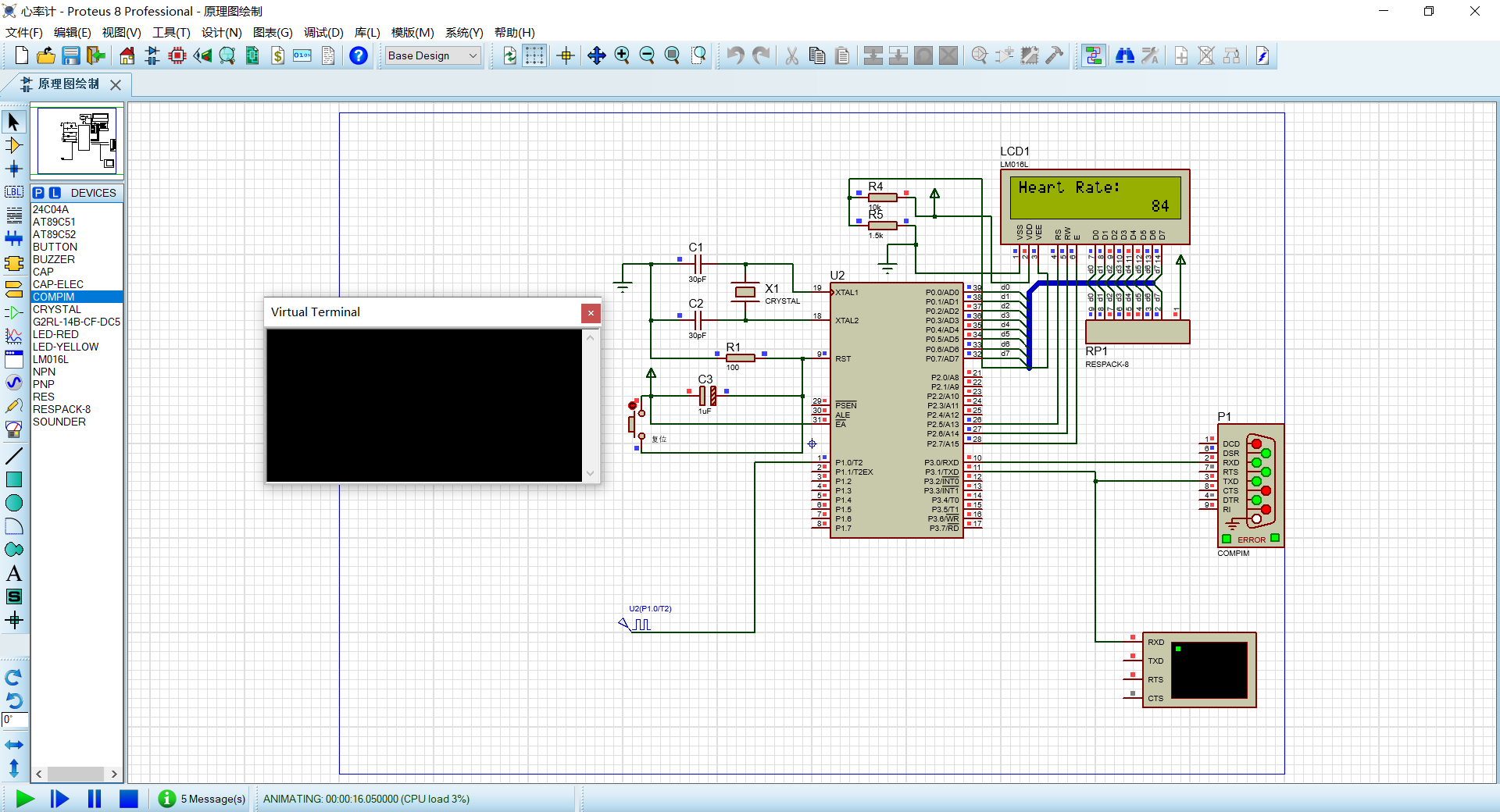This screenshot has width=1500, height=812.
Task: Rotate clockwise using the rotation icon
Action: tap(14, 678)
